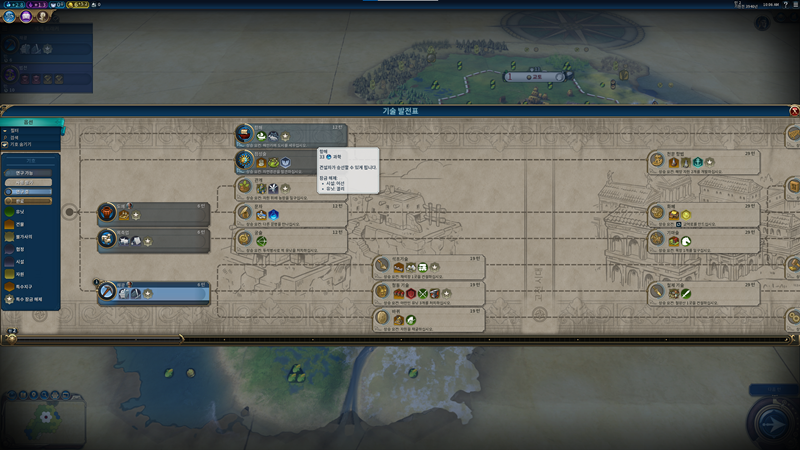Click the 완료 legend entry

click(x=29, y=201)
